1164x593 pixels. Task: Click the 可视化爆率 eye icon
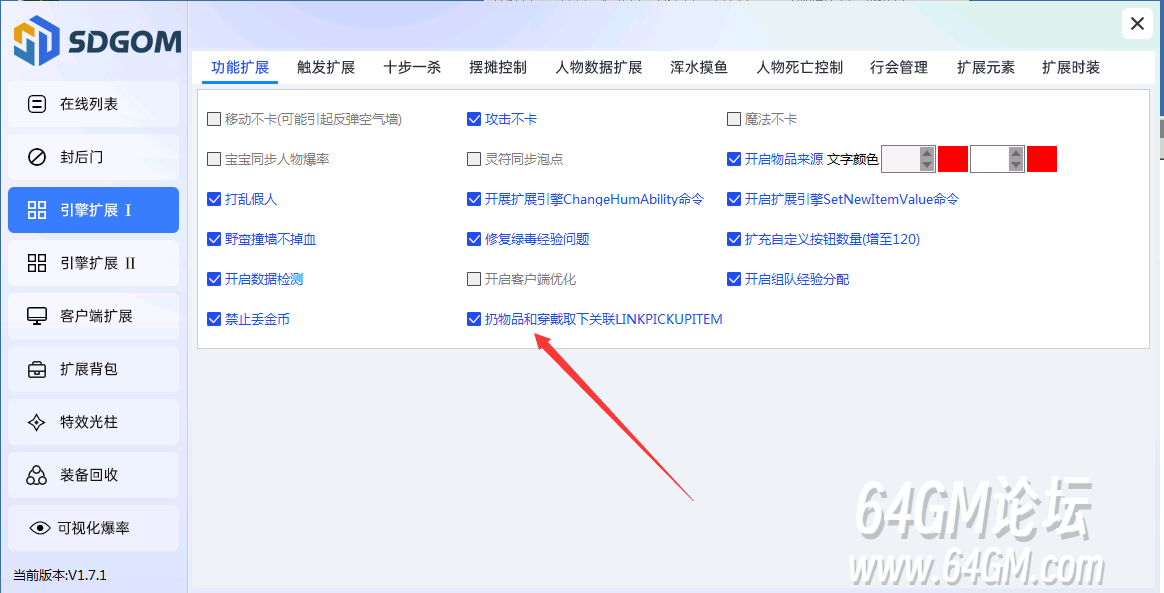[40, 528]
